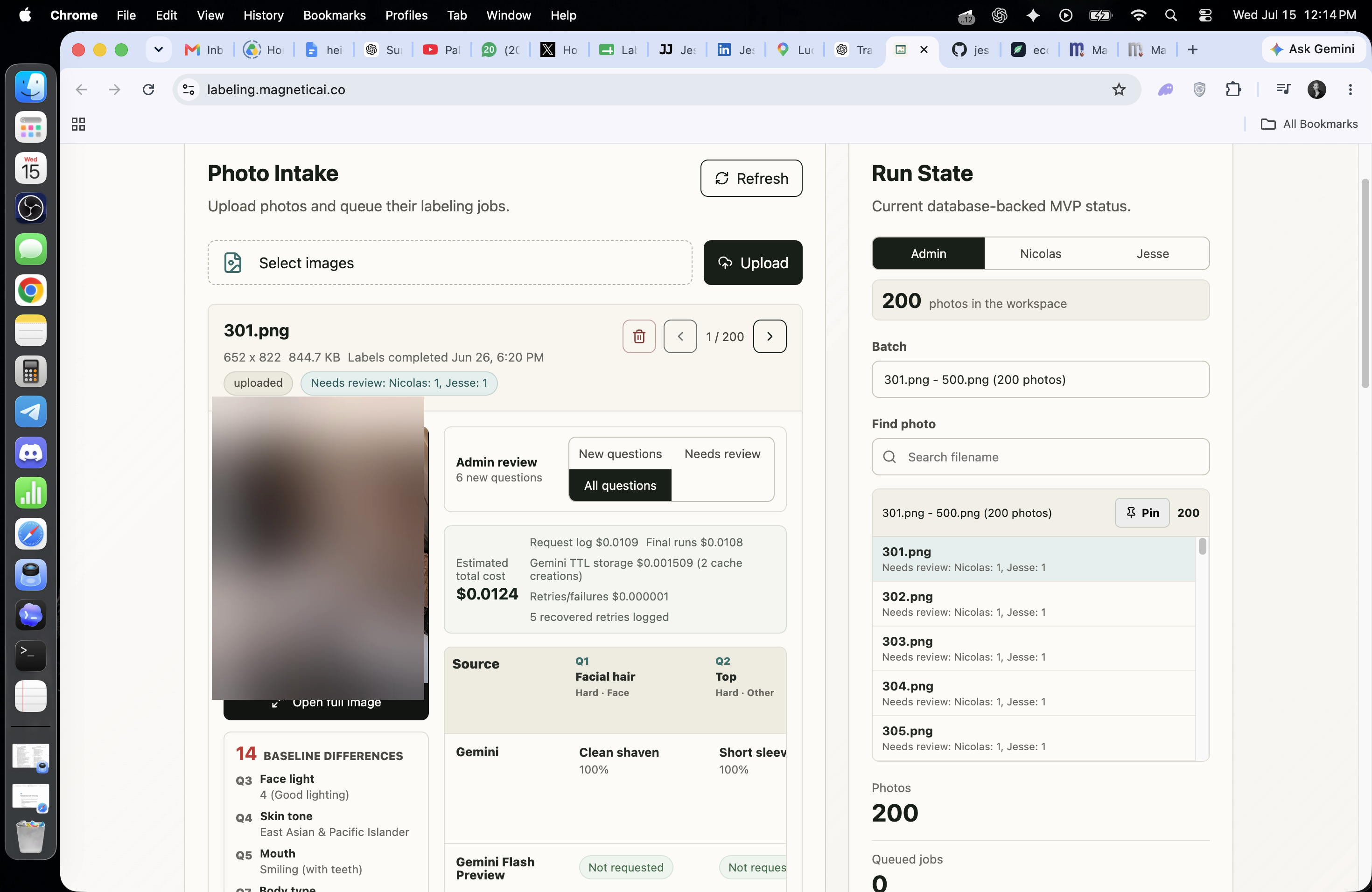Open full image of the photo

[326, 703]
